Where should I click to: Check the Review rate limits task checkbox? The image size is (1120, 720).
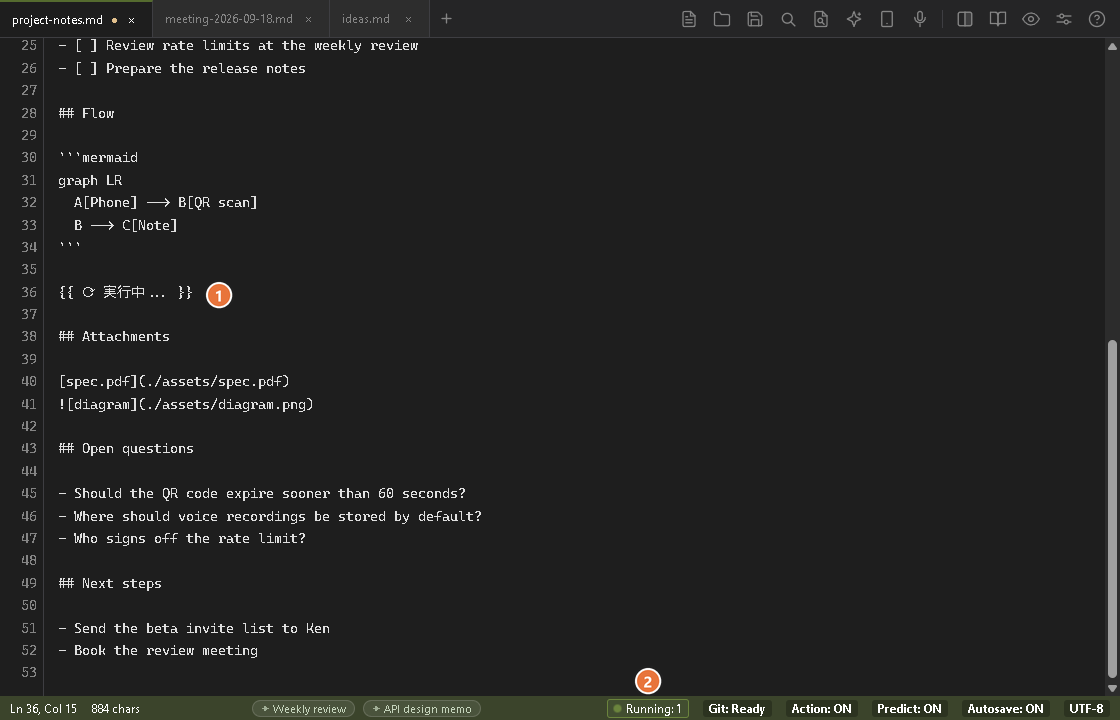(86, 46)
